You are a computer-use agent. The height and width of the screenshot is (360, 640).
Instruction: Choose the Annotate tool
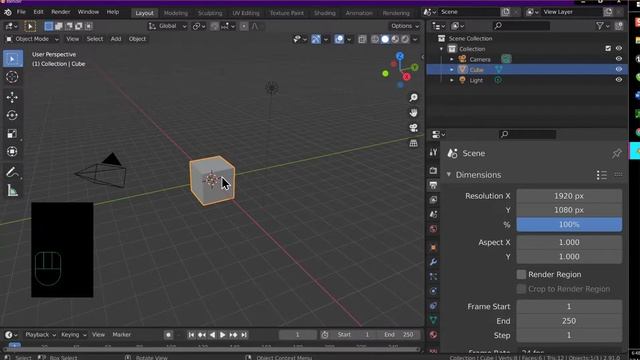[12, 172]
